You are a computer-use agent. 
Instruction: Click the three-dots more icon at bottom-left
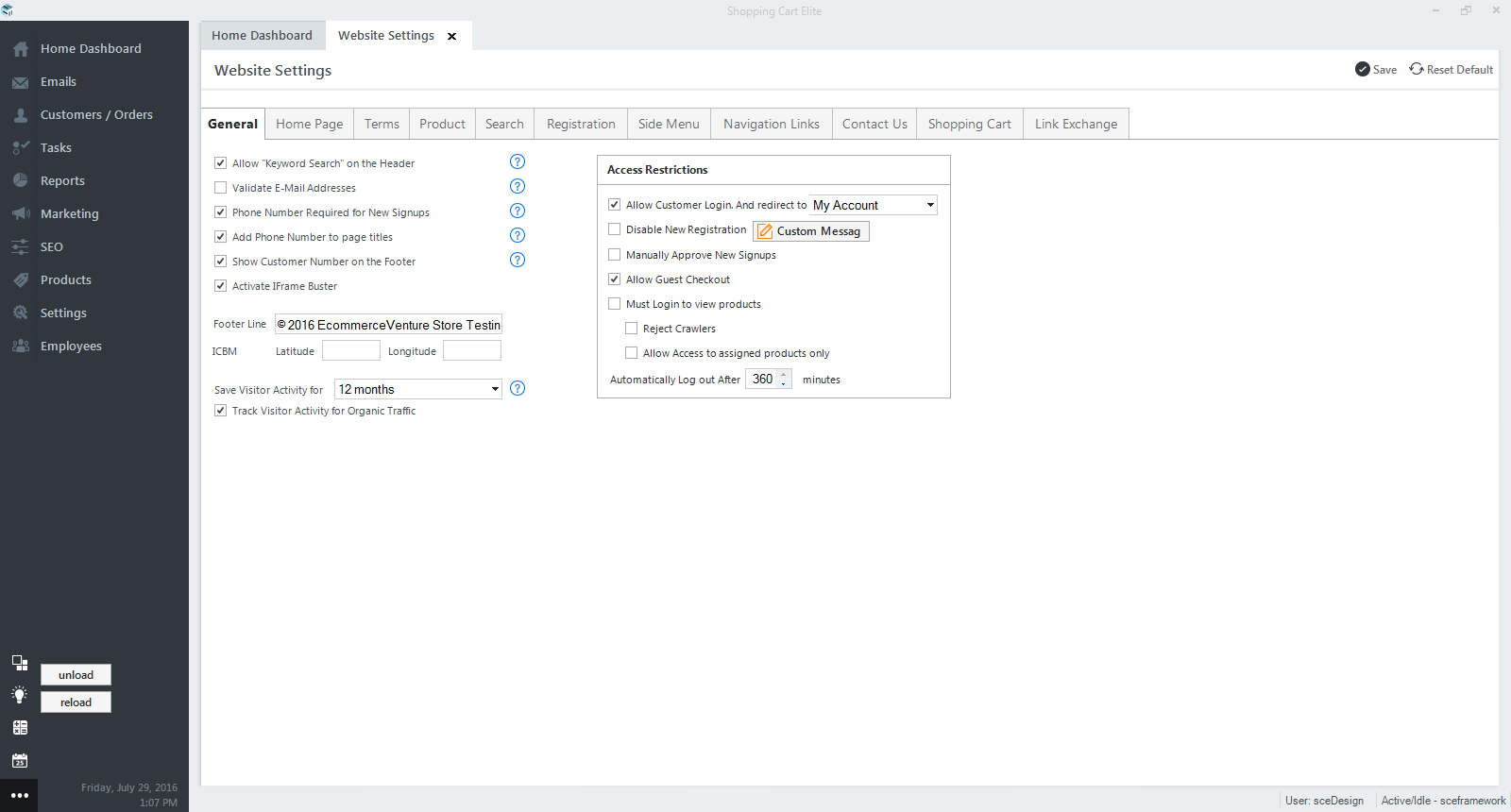[x=19, y=795]
